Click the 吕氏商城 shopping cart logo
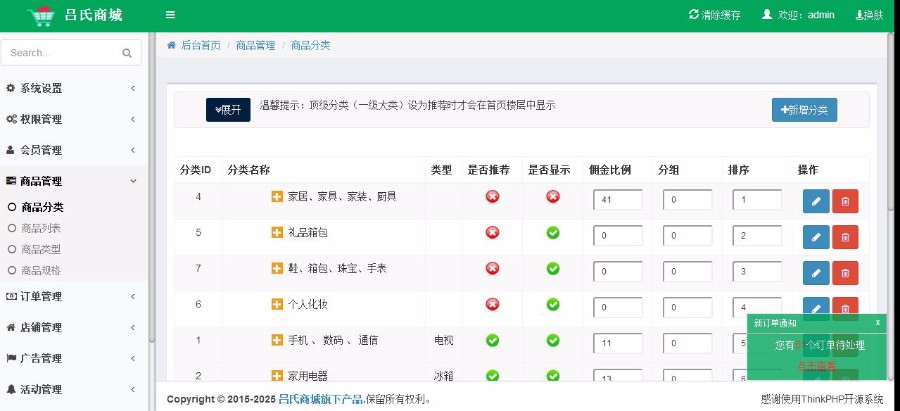 42,15
